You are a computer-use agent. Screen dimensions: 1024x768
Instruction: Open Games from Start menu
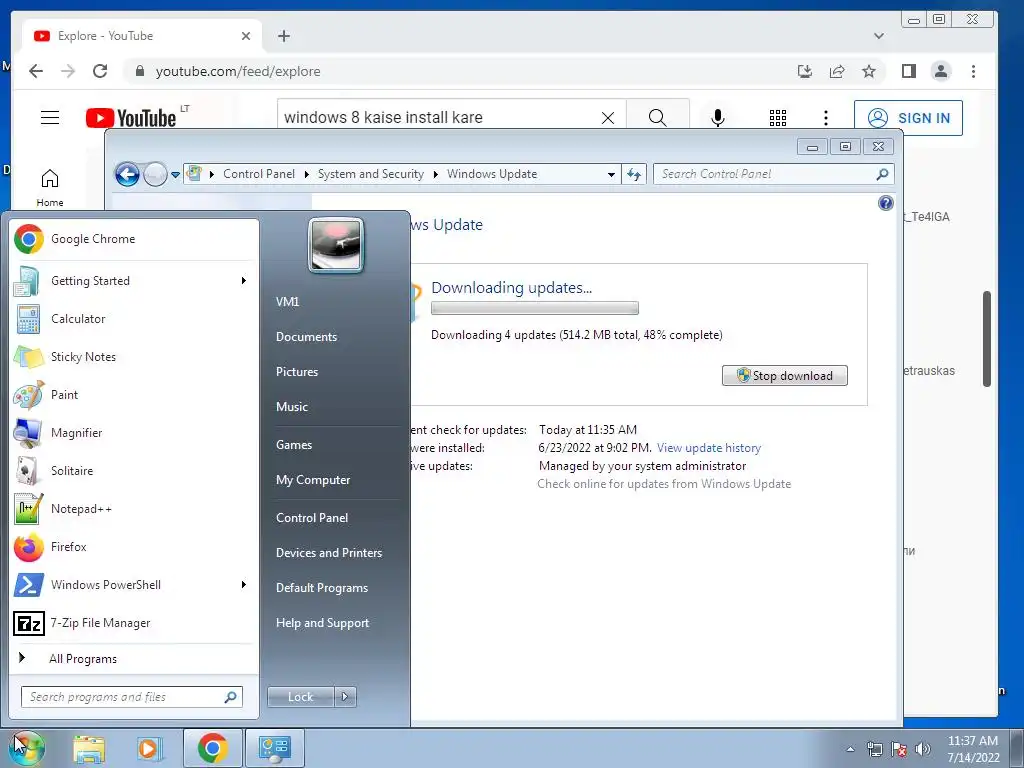pos(294,445)
